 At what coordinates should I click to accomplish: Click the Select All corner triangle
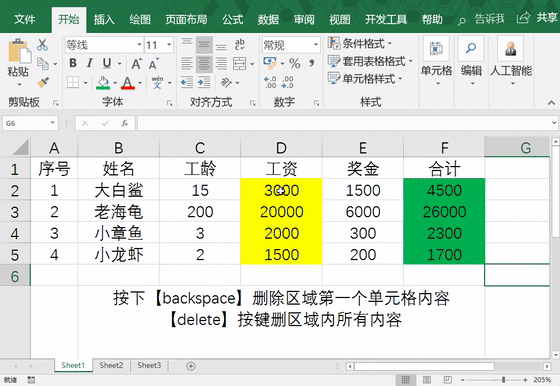(x=21, y=147)
